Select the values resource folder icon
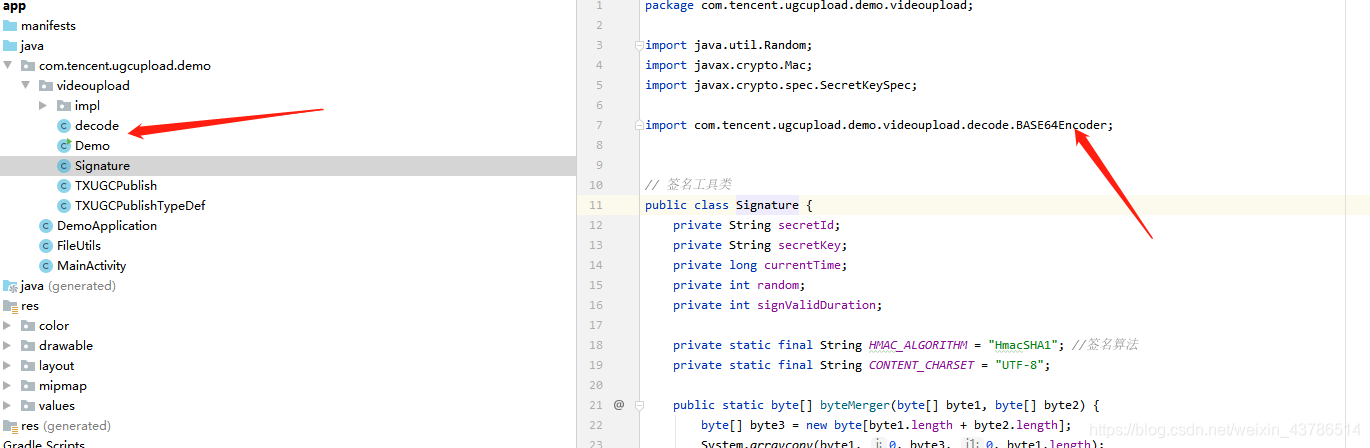Screen dimensions: 1370x448 (28, 406)
